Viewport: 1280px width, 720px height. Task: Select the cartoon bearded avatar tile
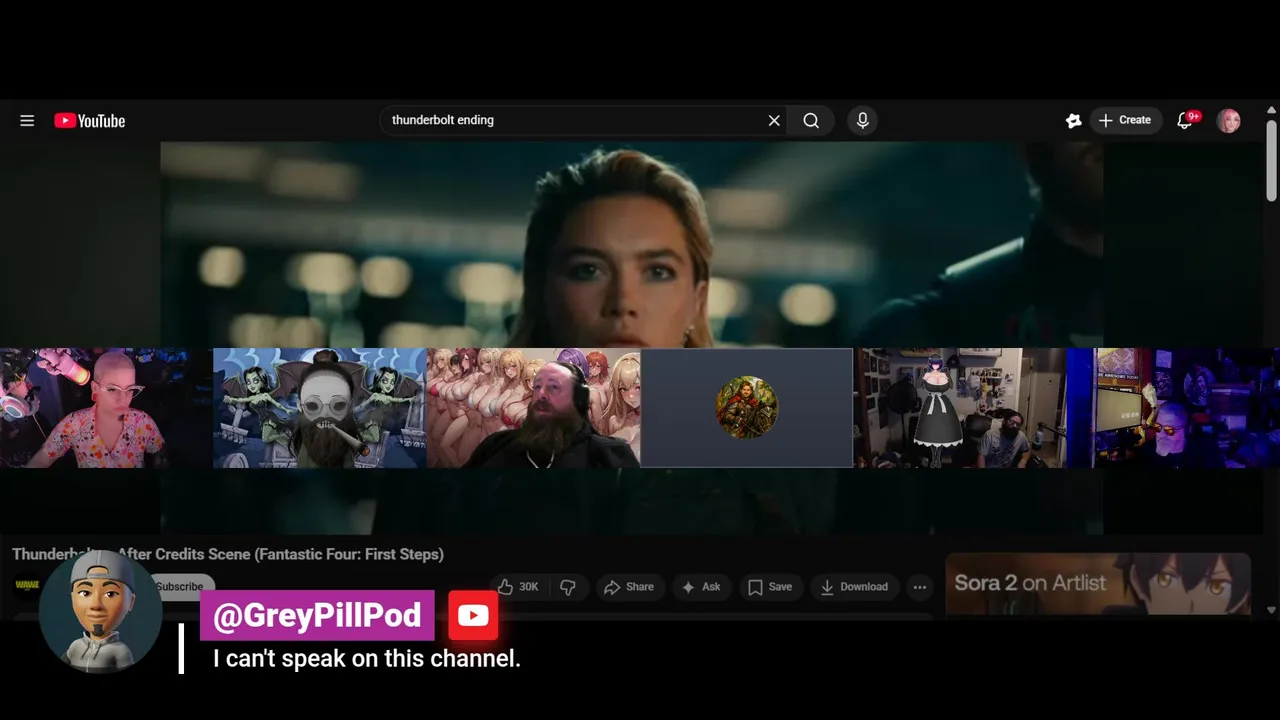(x=320, y=408)
